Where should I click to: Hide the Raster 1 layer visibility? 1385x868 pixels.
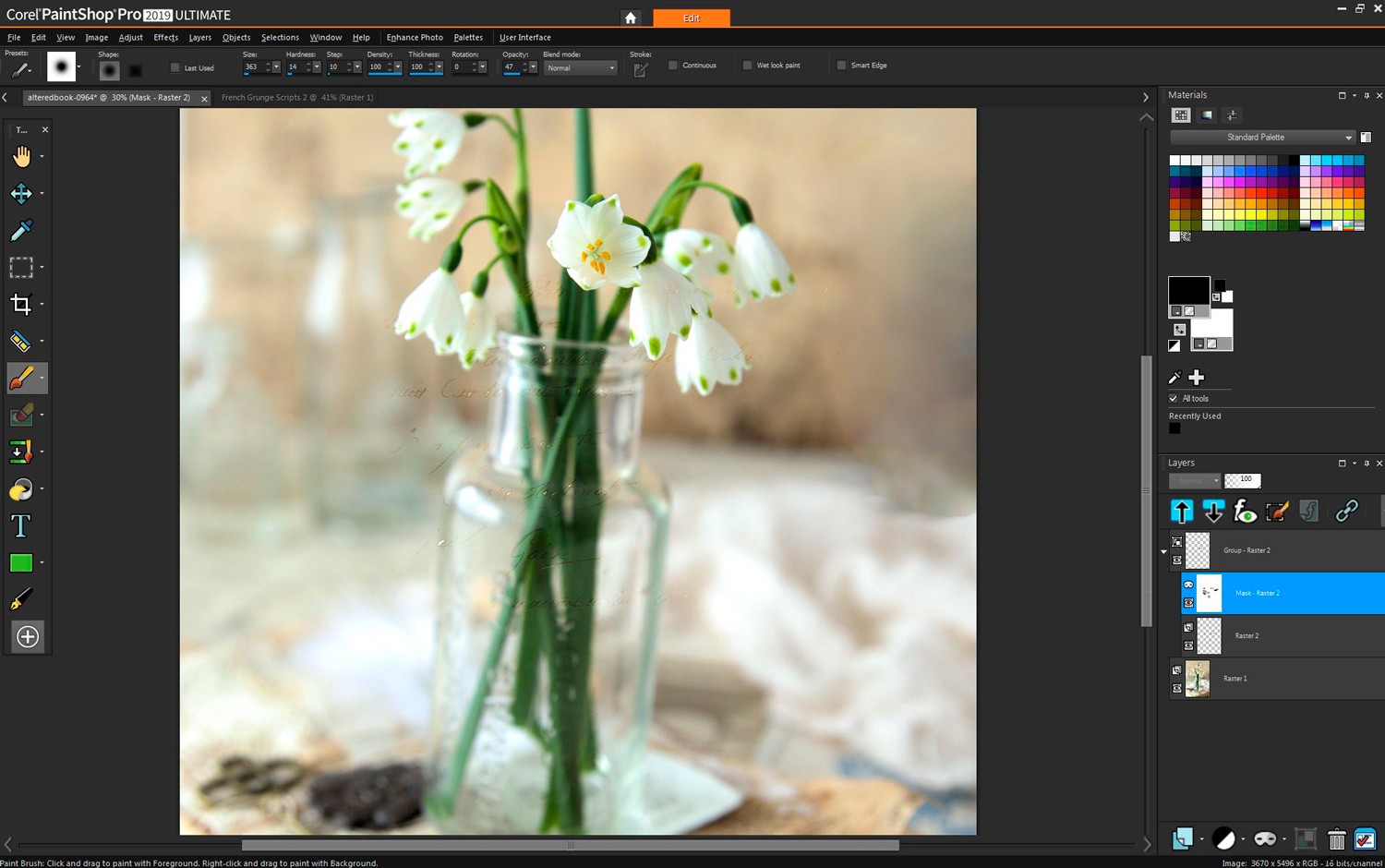point(1177,687)
